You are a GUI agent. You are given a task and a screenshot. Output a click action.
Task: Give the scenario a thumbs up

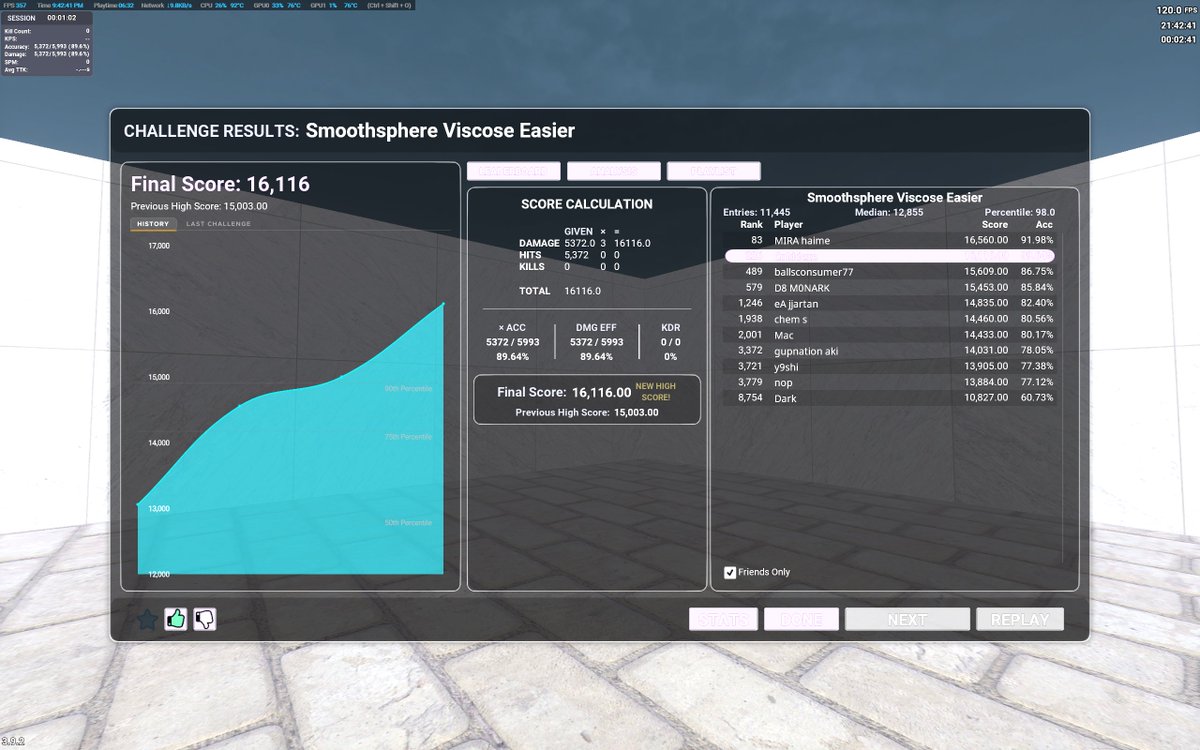[x=176, y=620]
